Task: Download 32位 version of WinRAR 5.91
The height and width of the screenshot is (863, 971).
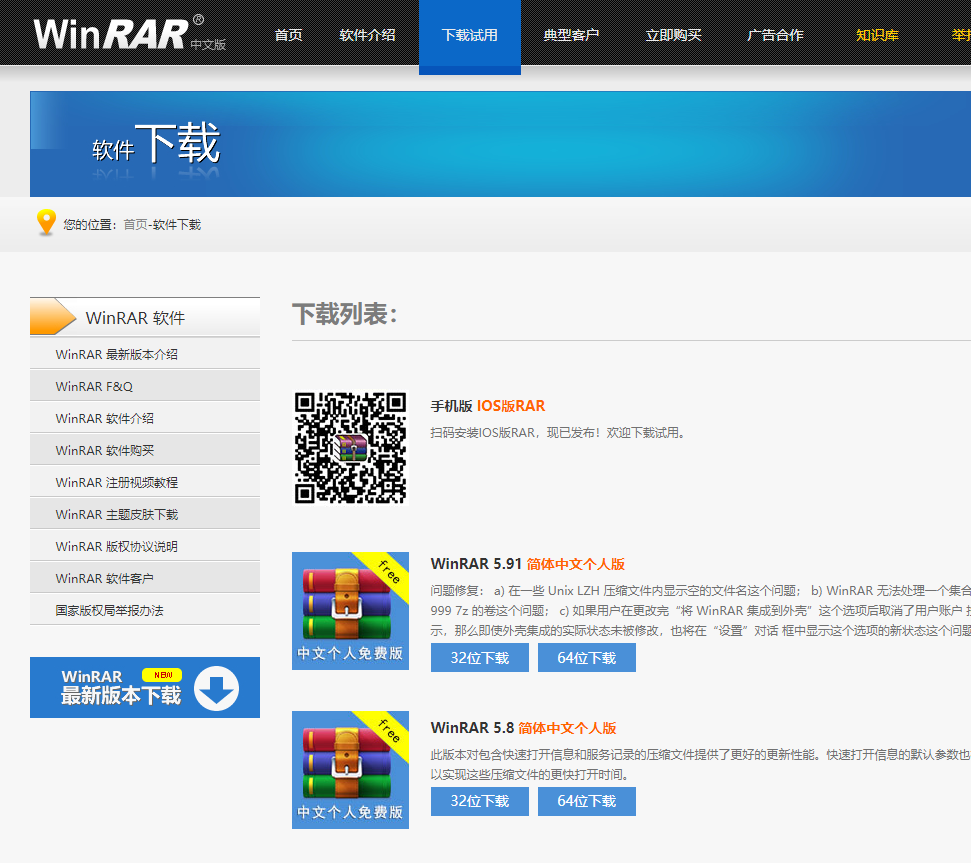Action: pyautogui.click(x=479, y=658)
